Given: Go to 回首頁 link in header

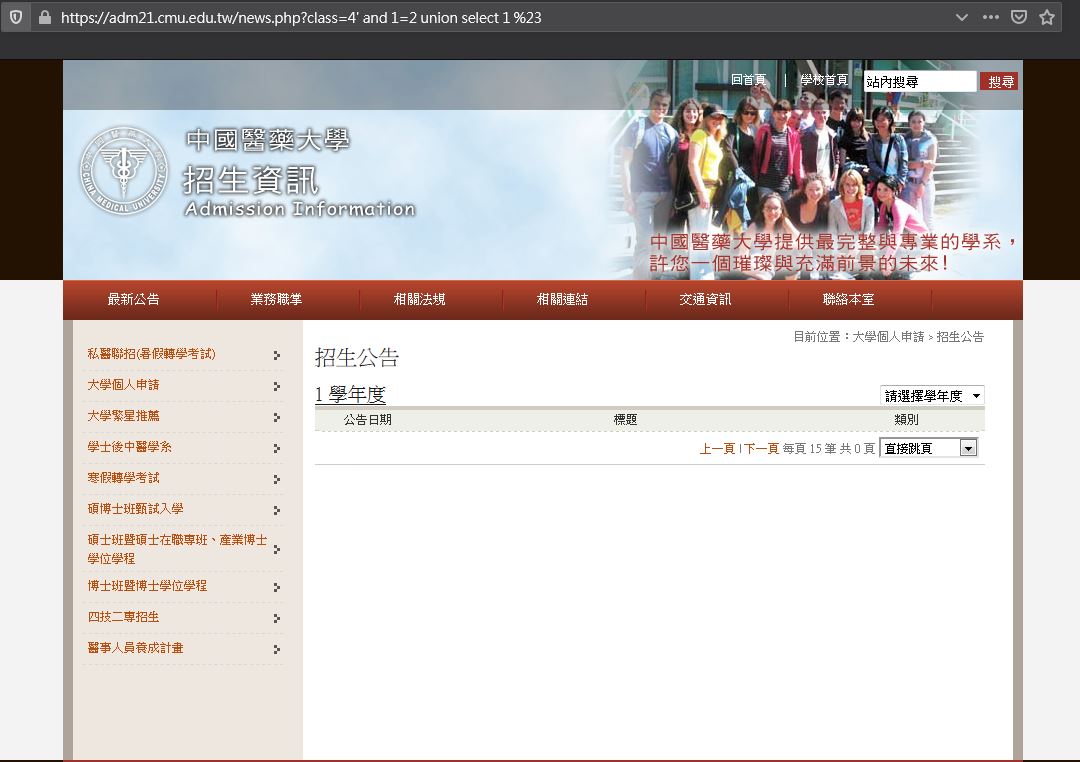Looking at the screenshot, I should (748, 80).
